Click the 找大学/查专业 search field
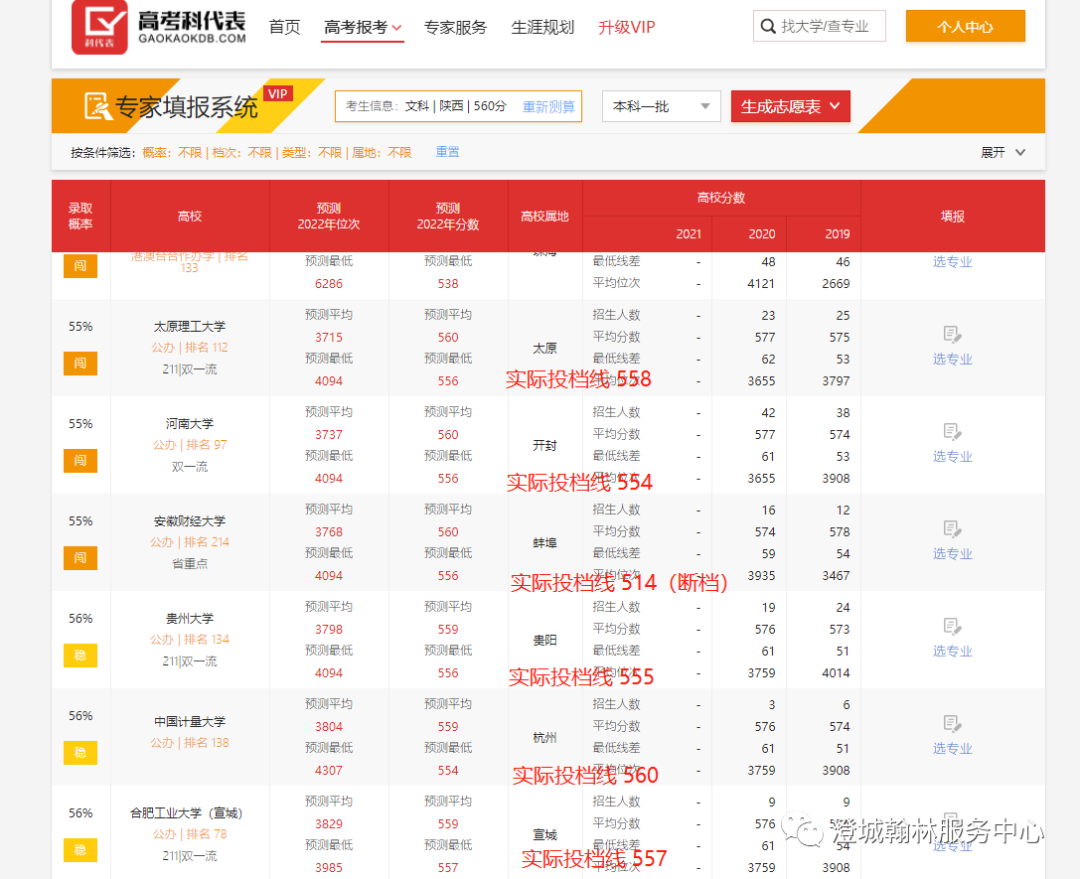1080x879 pixels. [x=820, y=26]
